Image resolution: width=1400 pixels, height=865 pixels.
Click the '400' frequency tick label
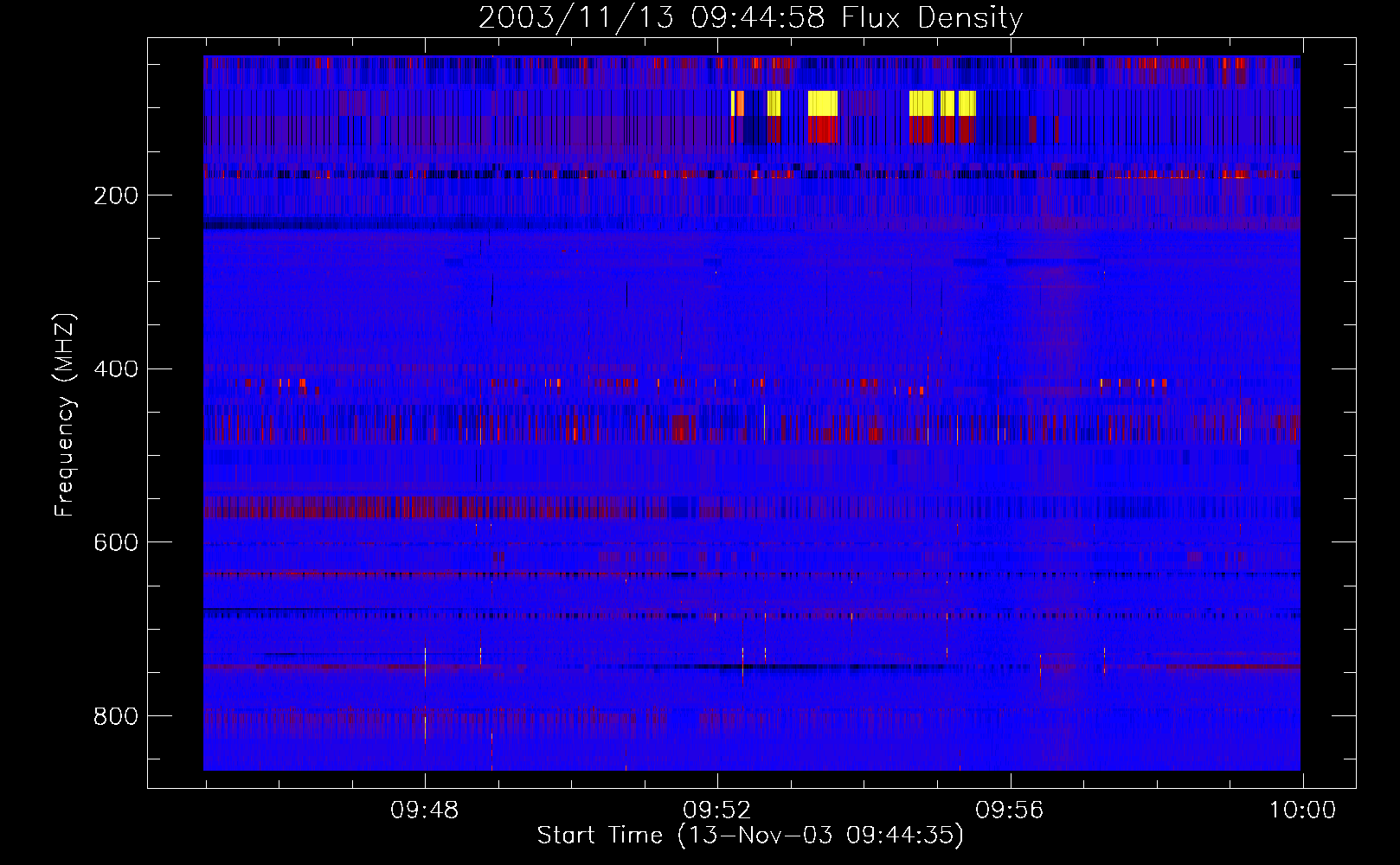coord(116,369)
